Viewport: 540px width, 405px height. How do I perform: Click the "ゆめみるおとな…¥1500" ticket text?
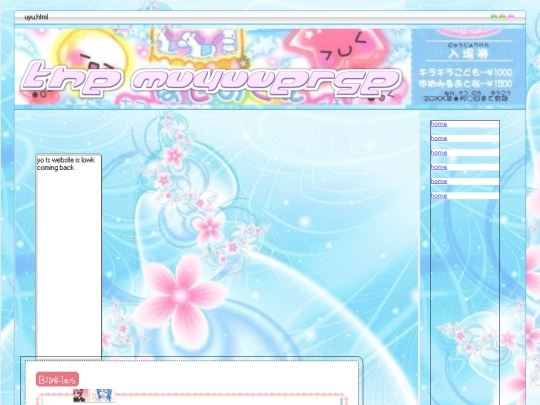tap(465, 84)
